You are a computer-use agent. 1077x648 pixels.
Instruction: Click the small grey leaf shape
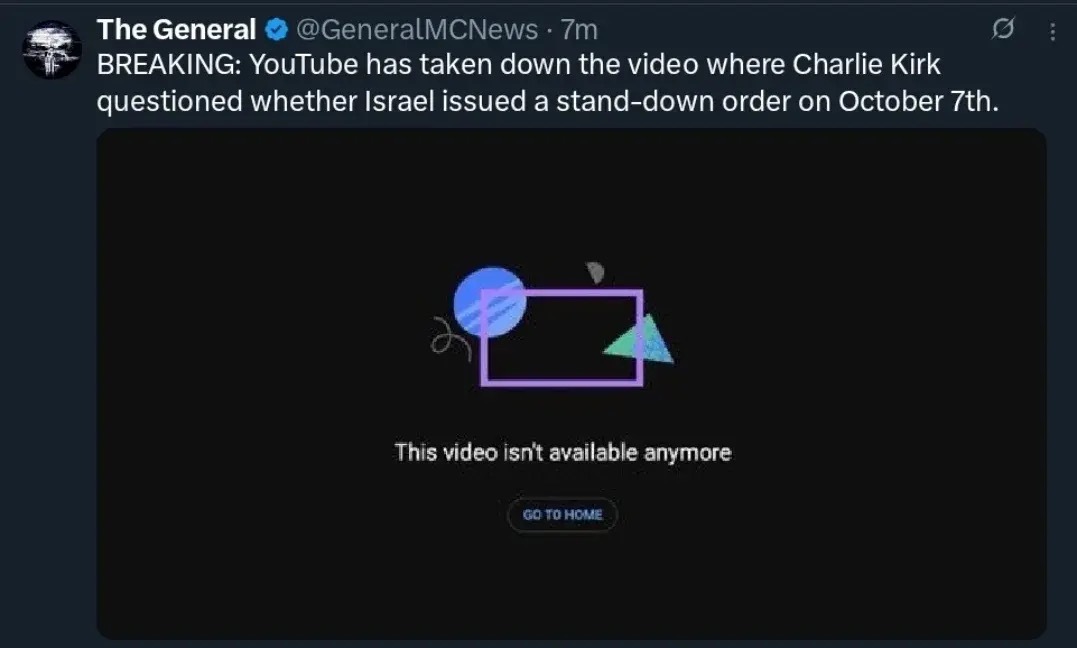point(595,272)
